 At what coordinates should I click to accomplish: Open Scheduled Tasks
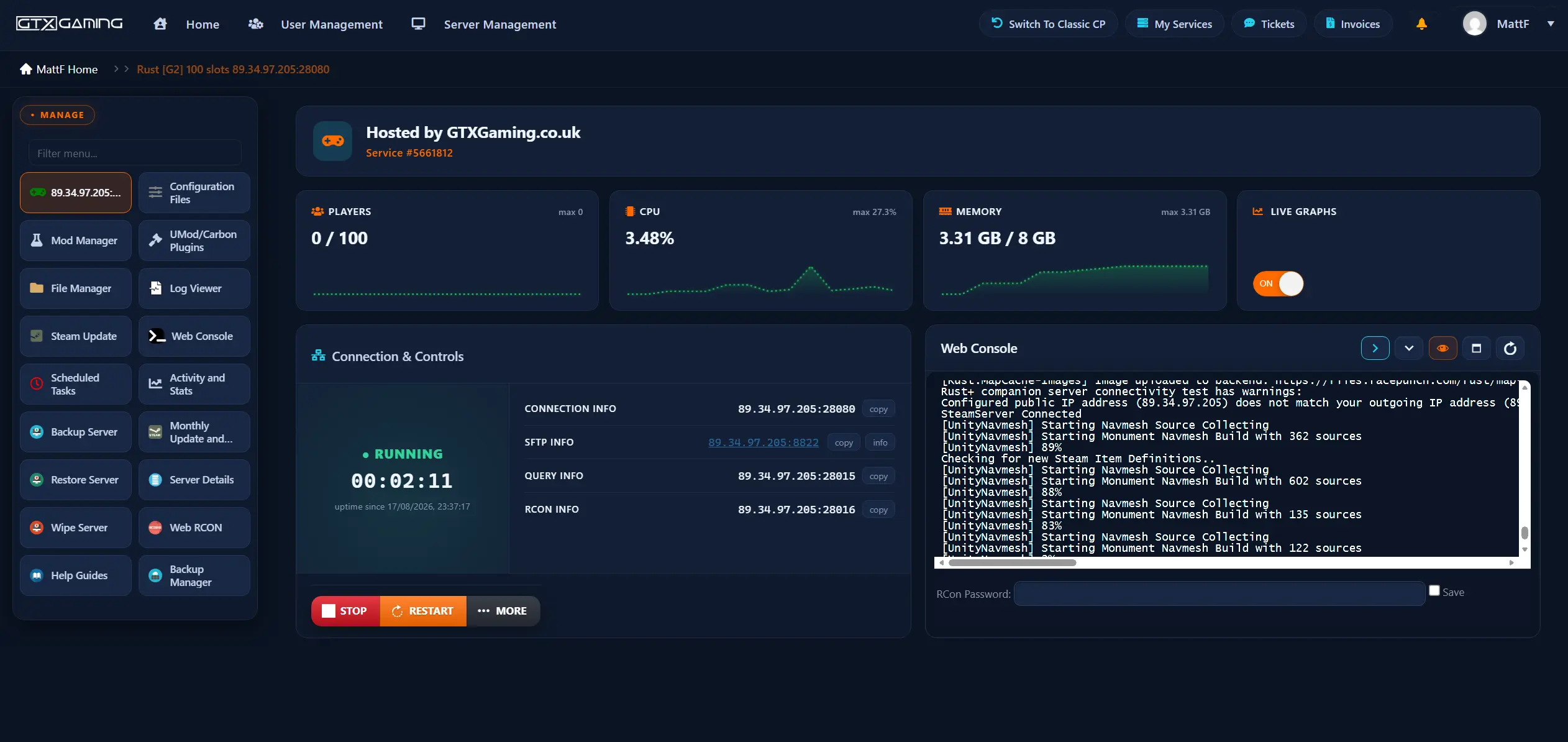click(76, 384)
